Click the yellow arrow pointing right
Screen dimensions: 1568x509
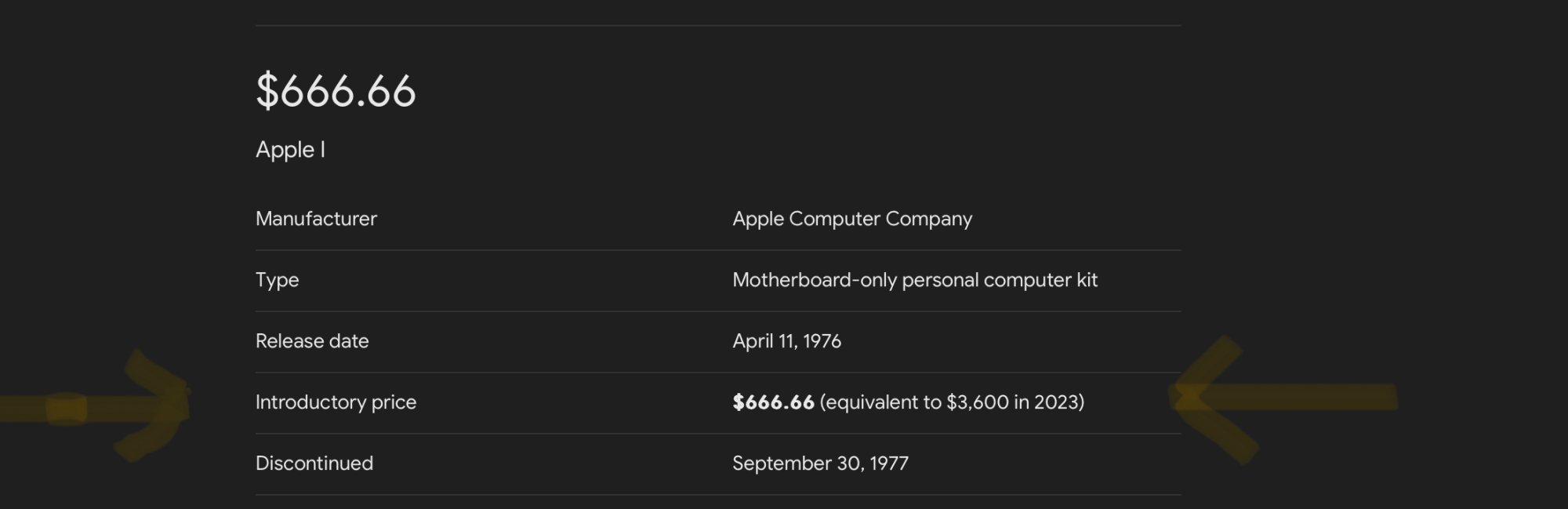coord(118,406)
